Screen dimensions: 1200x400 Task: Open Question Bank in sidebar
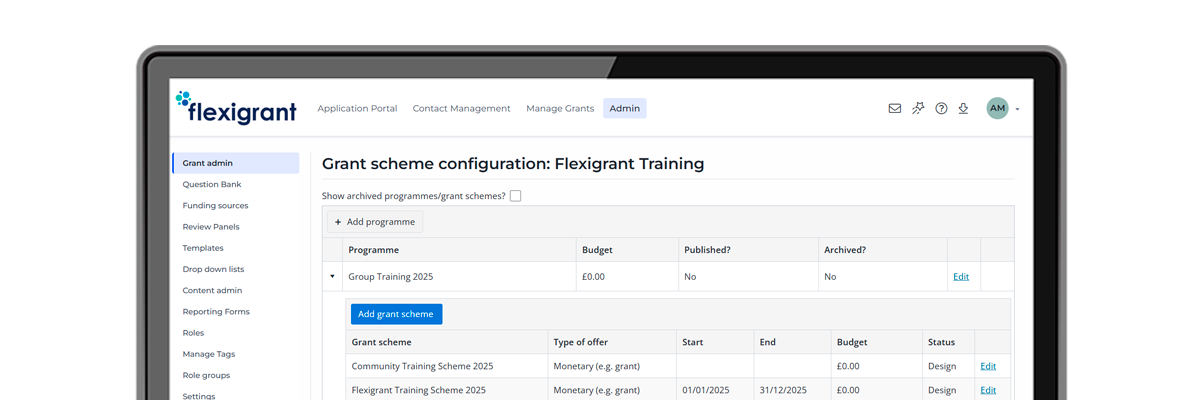click(x=212, y=184)
